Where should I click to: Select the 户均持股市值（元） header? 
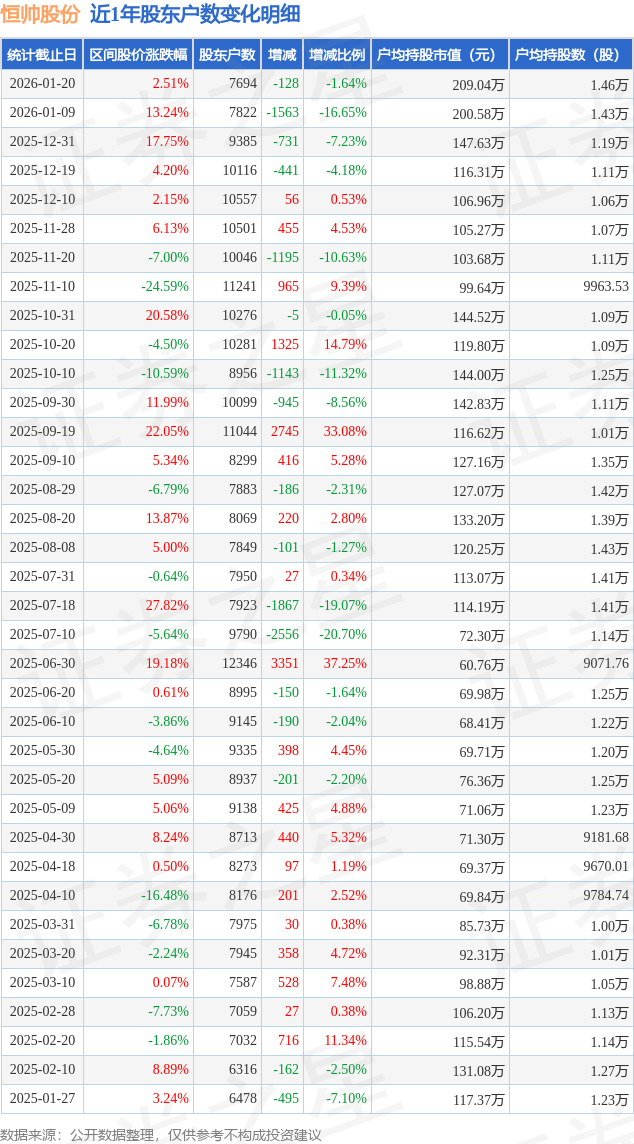439,55
